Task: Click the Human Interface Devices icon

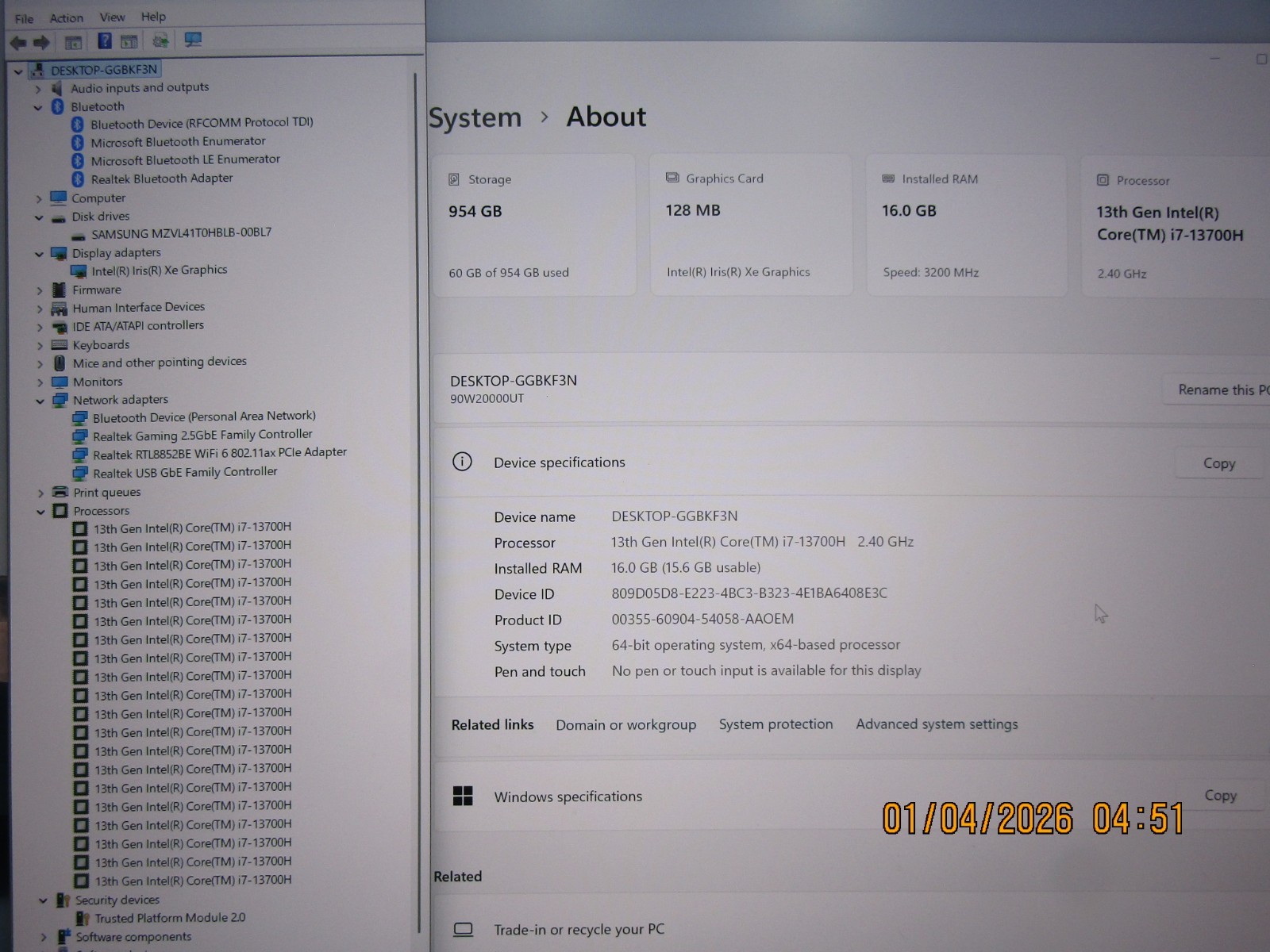Action: point(59,308)
